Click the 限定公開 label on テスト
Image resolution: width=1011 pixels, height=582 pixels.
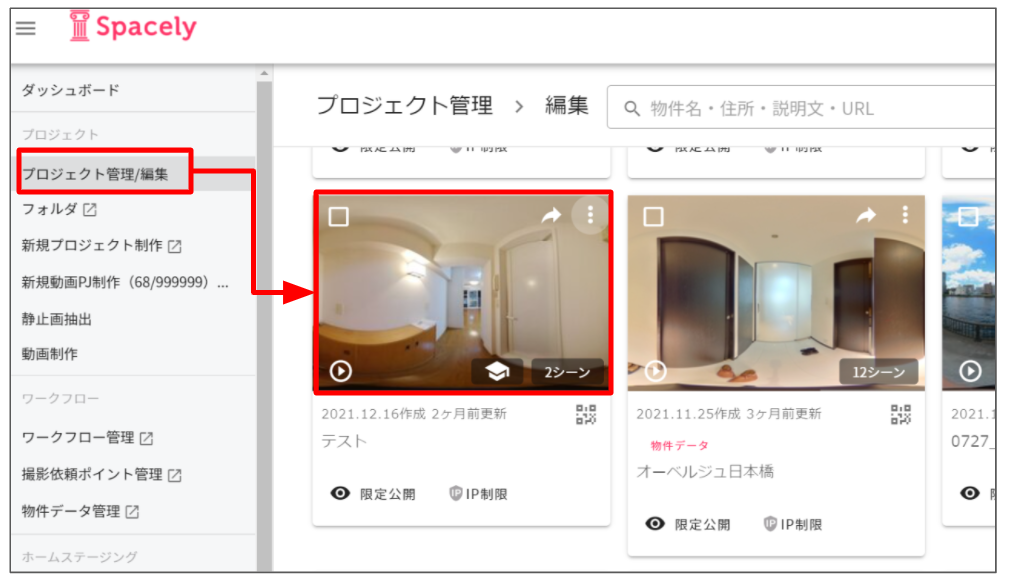388,494
